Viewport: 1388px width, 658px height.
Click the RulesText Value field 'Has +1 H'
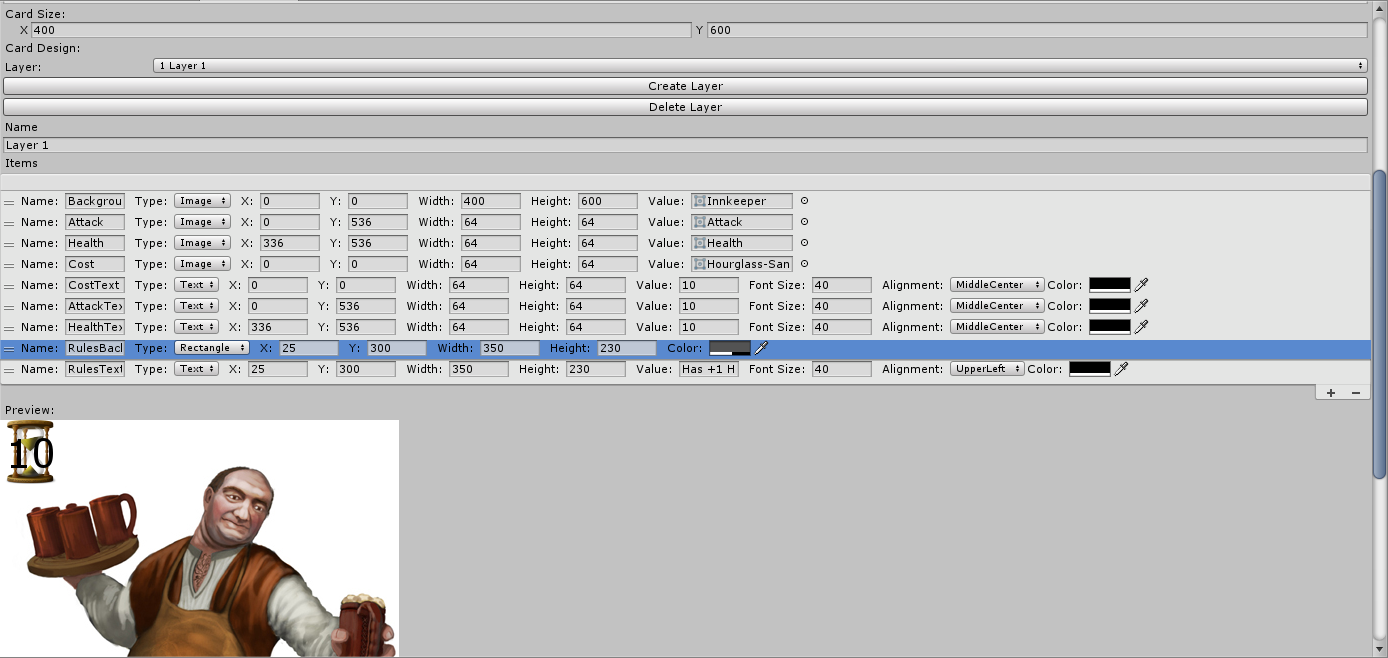[x=708, y=369]
